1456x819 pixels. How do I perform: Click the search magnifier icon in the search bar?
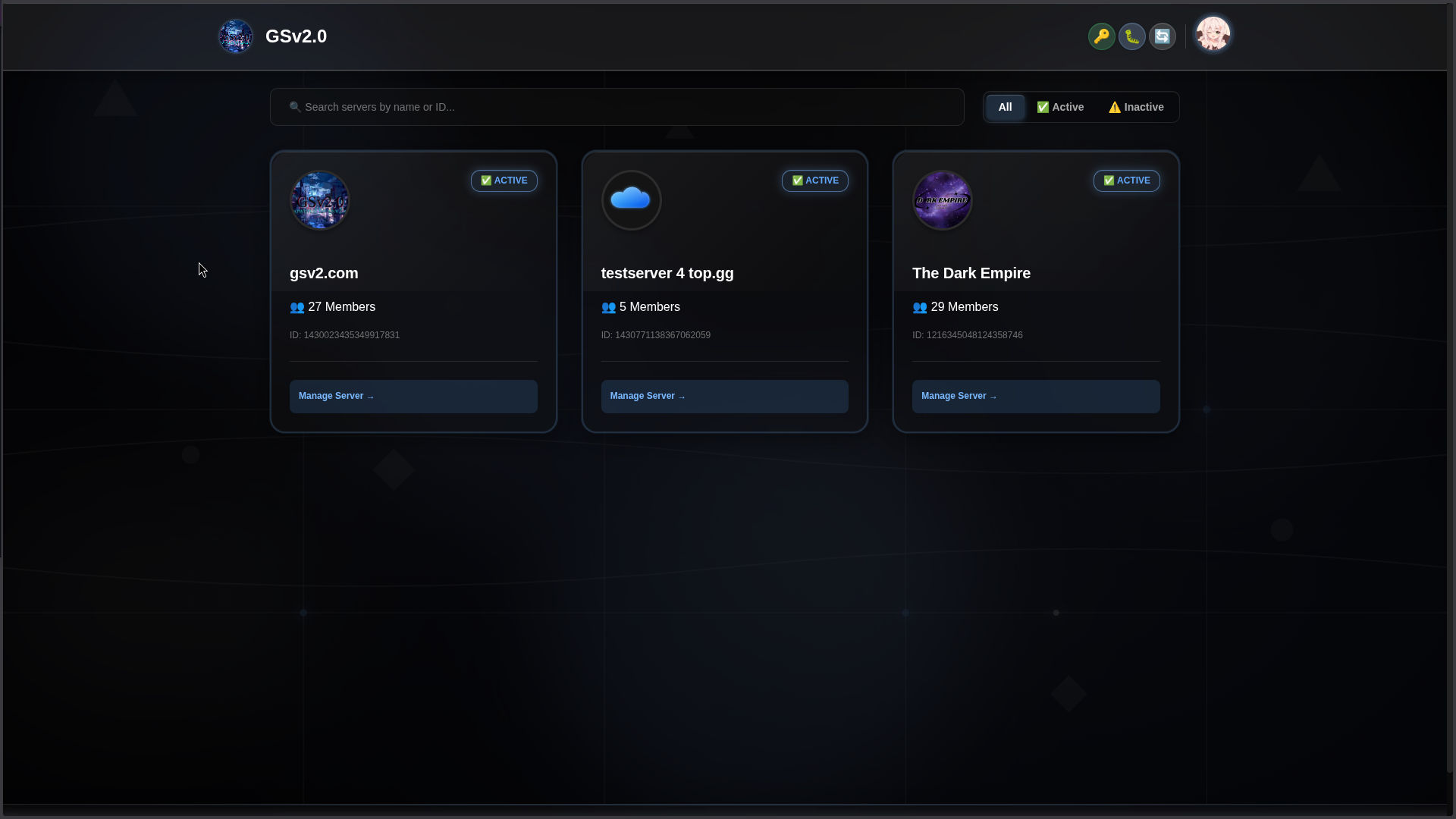[x=294, y=106]
